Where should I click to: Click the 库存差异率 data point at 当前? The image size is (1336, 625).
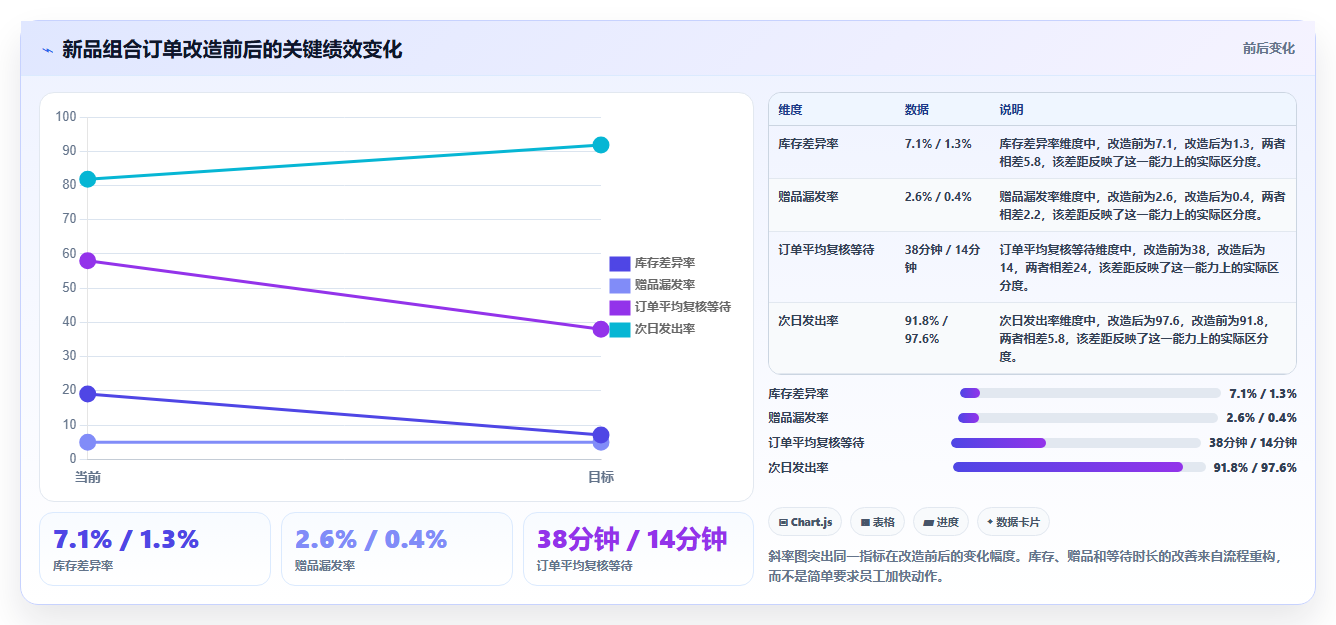point(88,394)
